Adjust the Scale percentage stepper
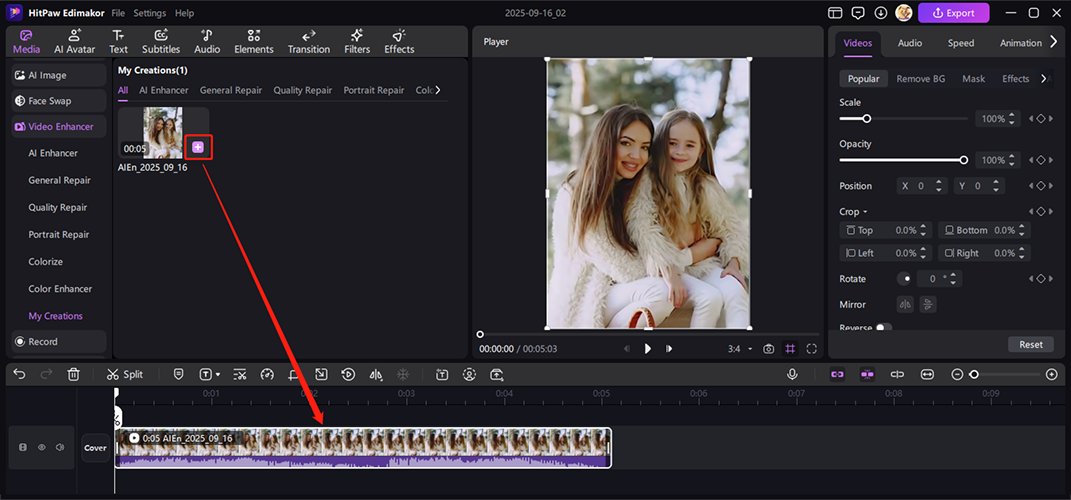1071x500 pixels. (1012, 119)
